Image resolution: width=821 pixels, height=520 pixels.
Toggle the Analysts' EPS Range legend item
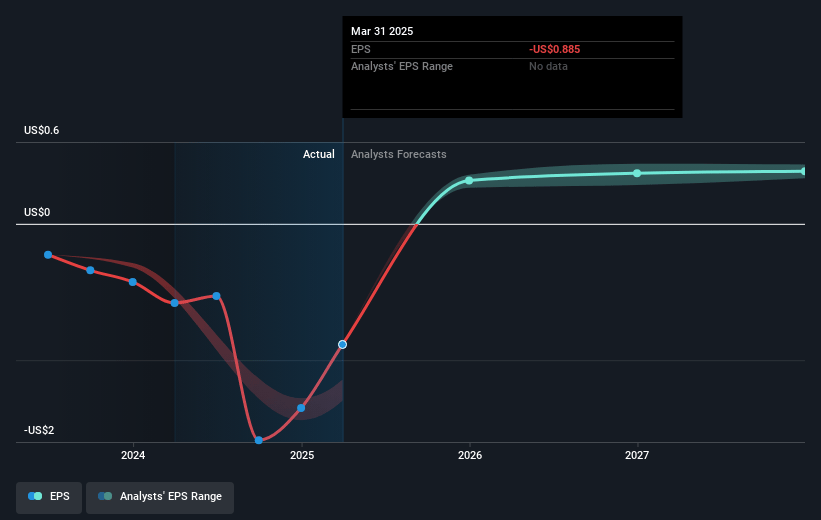(x=160, y=497)
